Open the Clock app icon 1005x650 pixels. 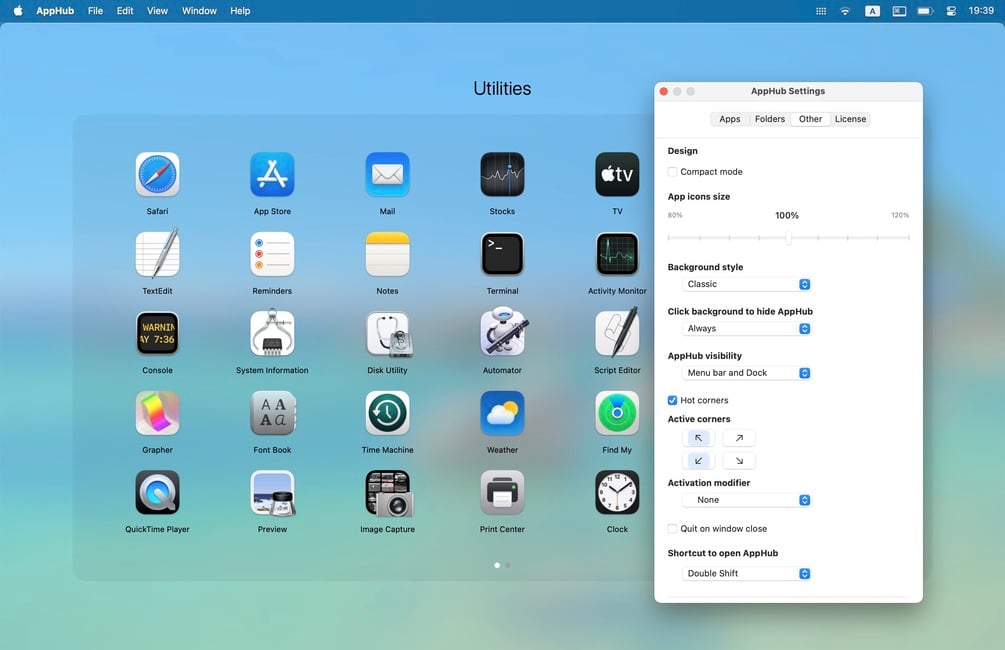617,492
